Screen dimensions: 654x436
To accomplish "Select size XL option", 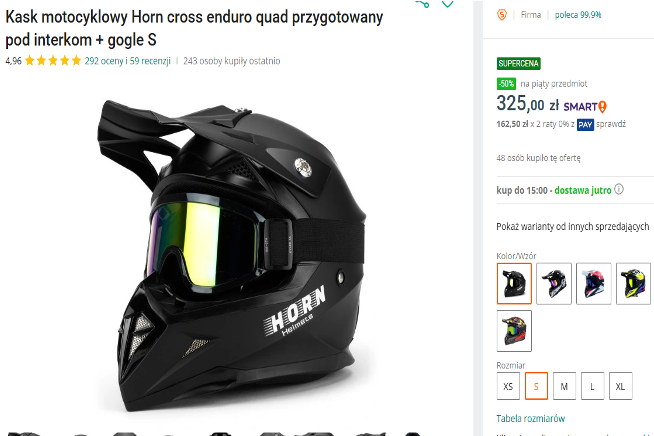I will pyautogui.click(x=621, y=386).
